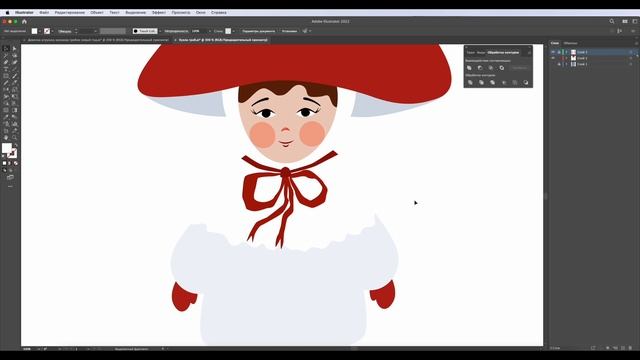Click the Intersect shape mode icon
Screen dimensions: 640x360
[491, 68]
